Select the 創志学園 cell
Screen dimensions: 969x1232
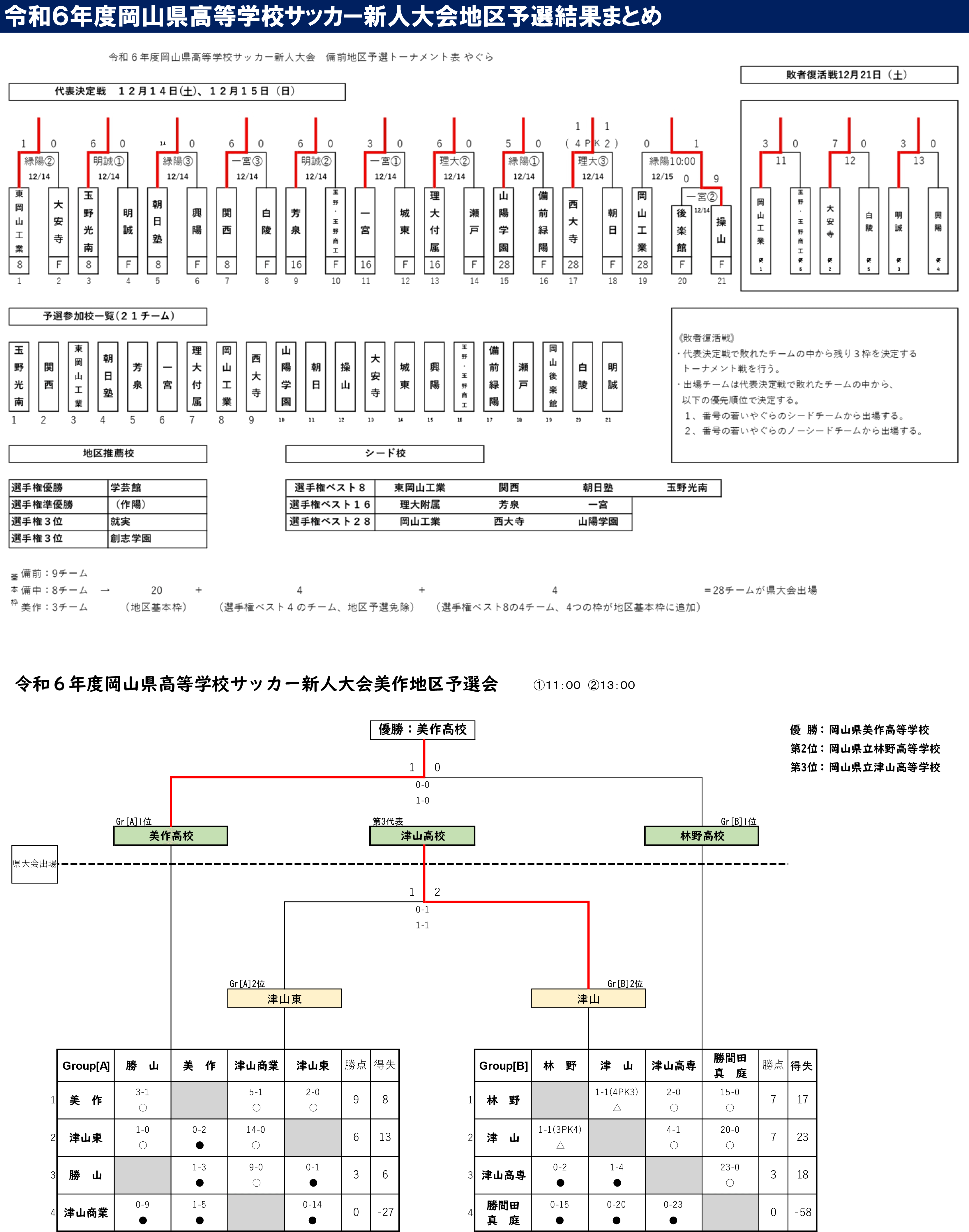157,539
